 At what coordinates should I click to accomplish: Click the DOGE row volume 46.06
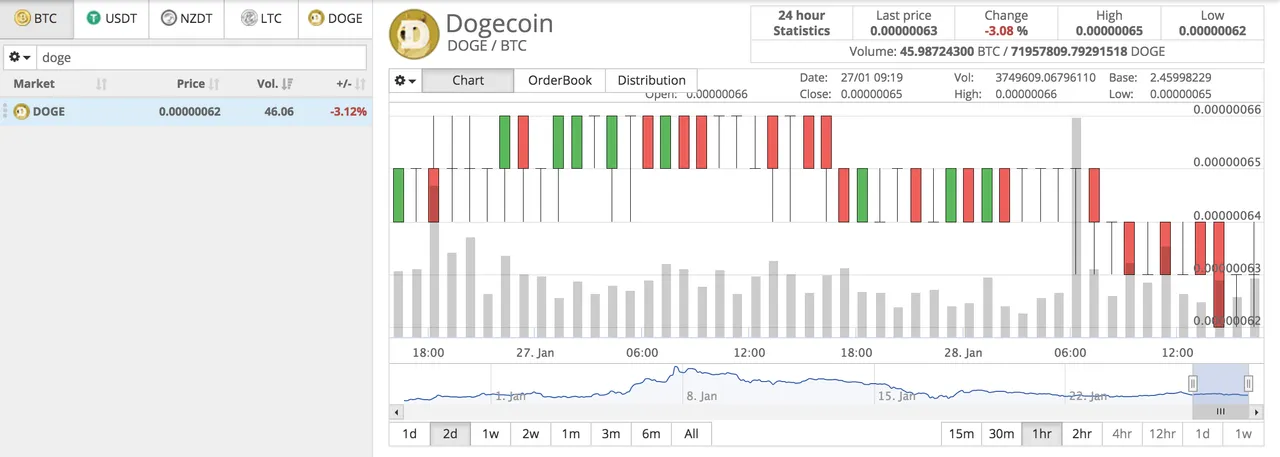click(x=277, y=112)
